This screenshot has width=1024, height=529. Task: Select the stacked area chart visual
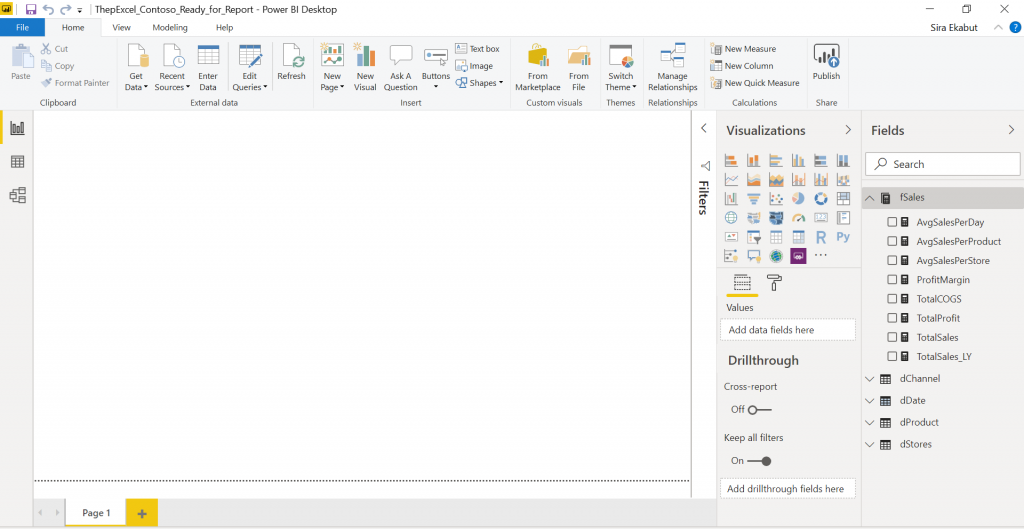tap(776, 179)
